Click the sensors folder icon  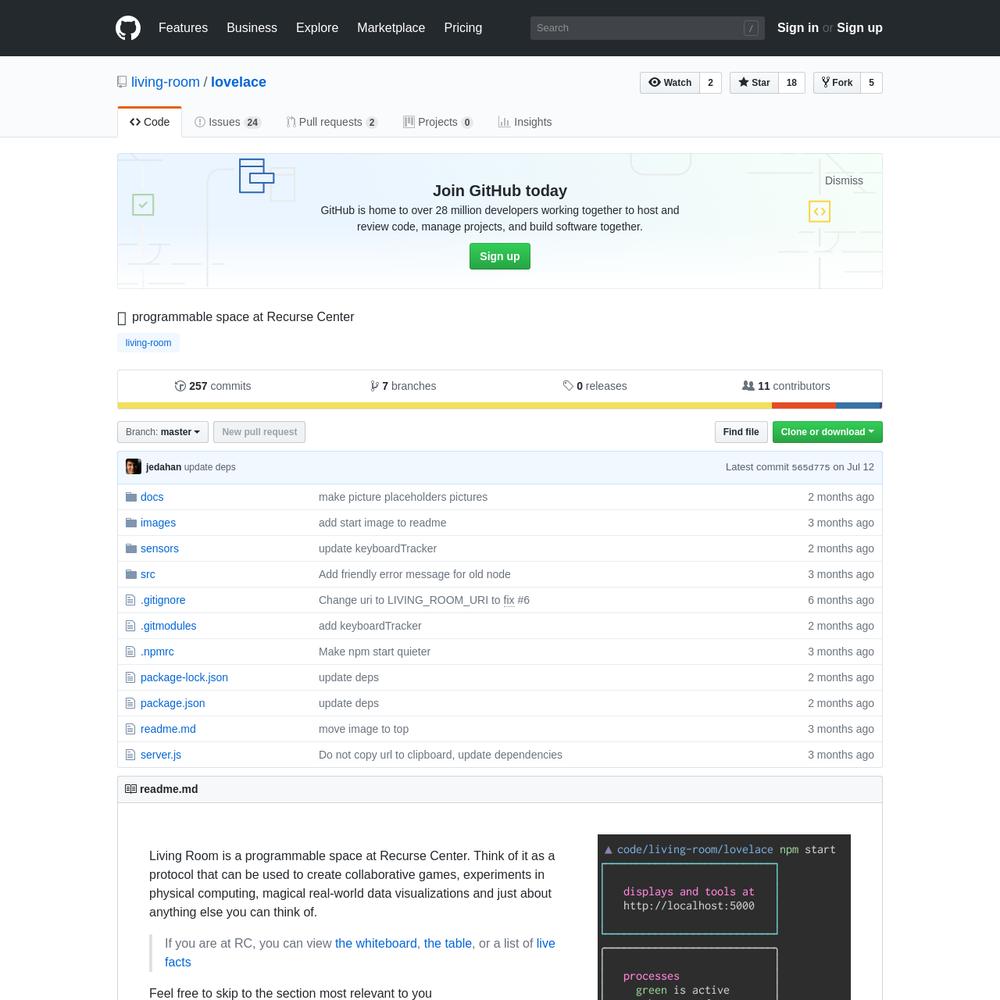click(131, 548)
